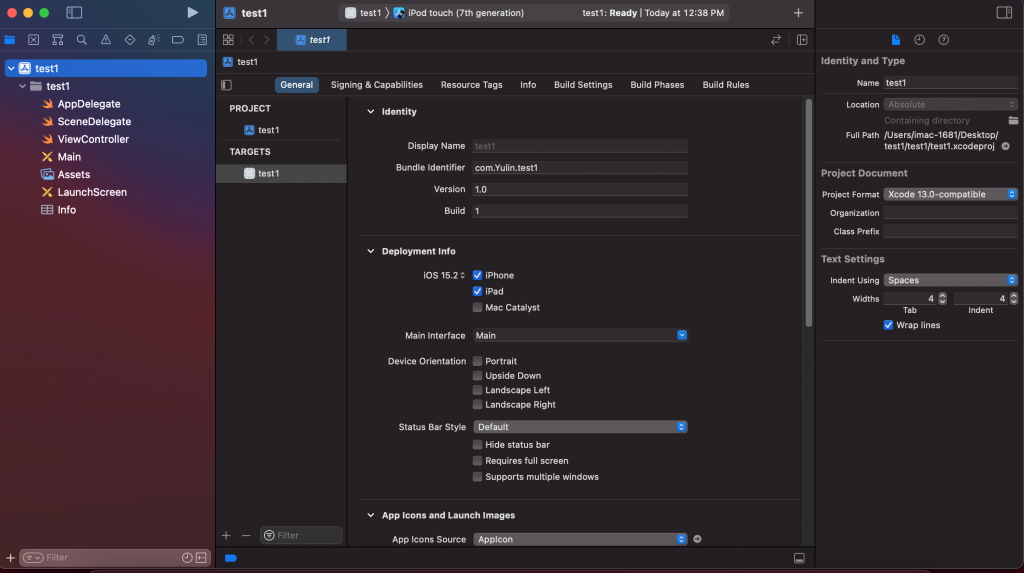Open the Status Bar Style dropdown

(x=580, y=427)
